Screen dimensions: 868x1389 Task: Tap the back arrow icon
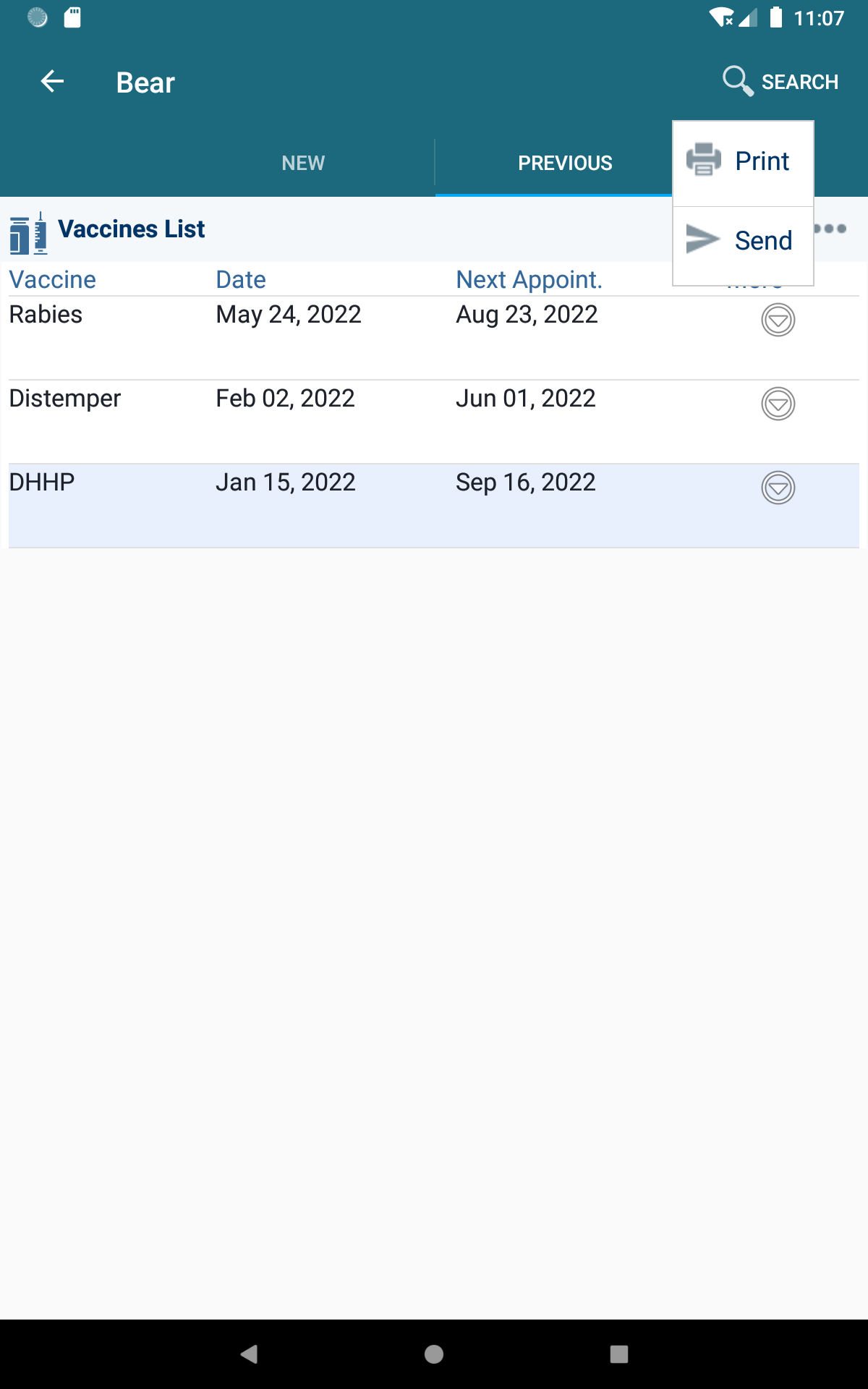(52, 82)
